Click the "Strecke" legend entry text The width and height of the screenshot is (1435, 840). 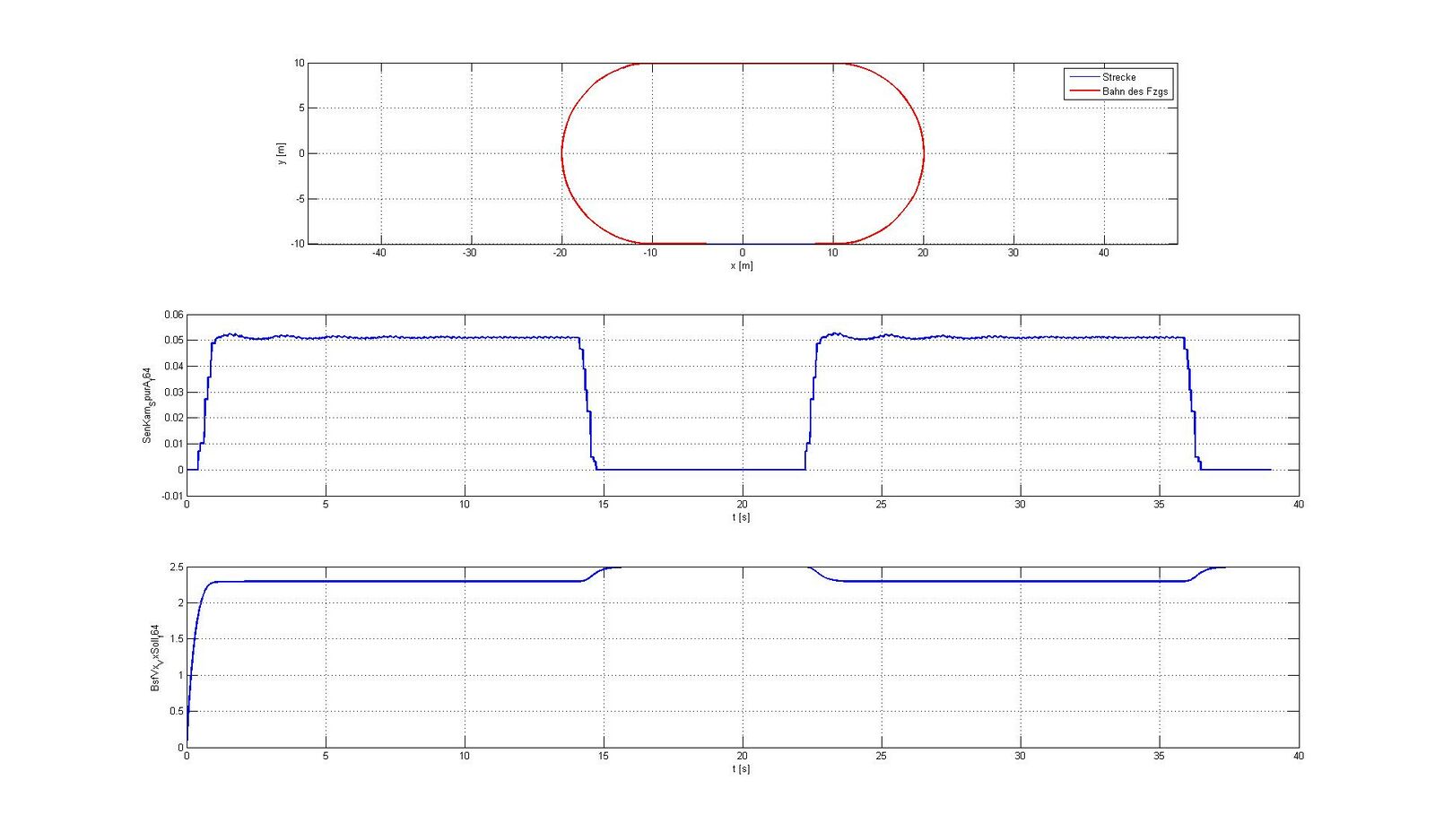click(1118, 77)
